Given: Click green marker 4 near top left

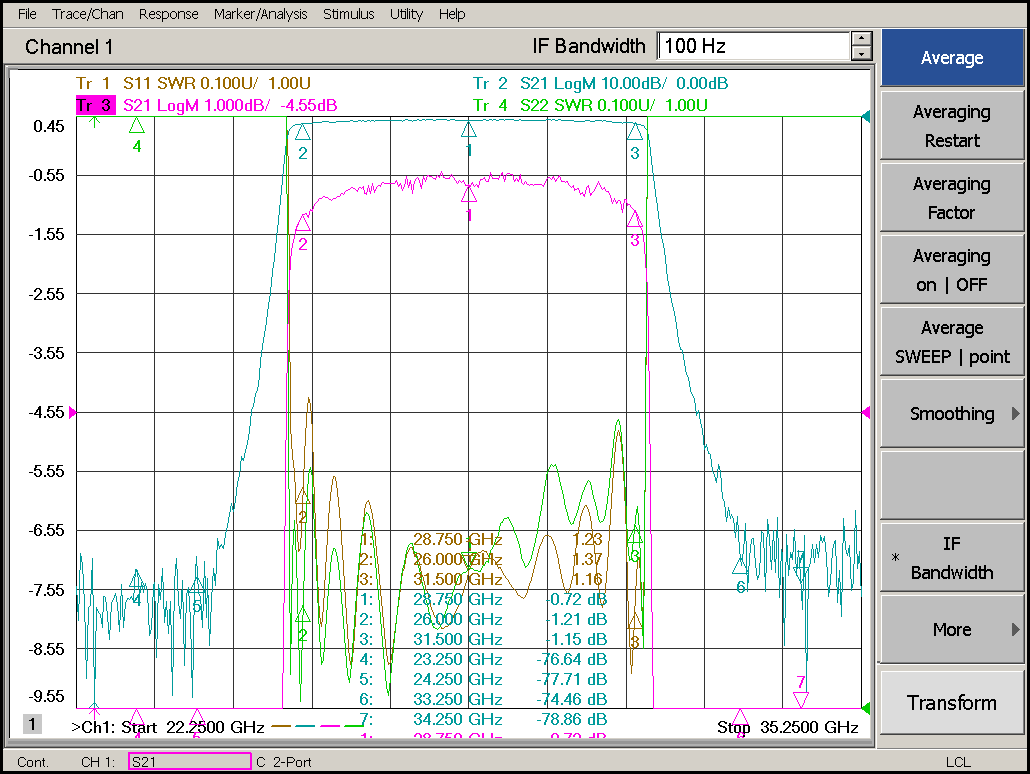Looking at the screenshot, I should [x=137, y=127].
